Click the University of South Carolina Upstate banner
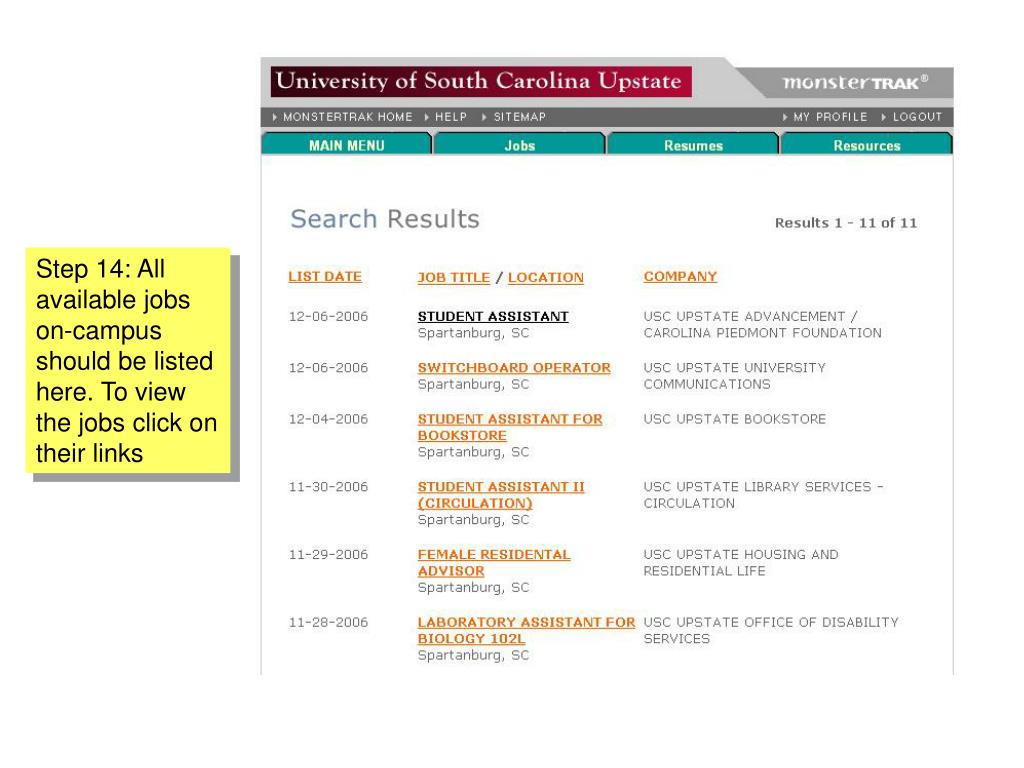This screenshot has width=1024, height=768. coord(481,82)
